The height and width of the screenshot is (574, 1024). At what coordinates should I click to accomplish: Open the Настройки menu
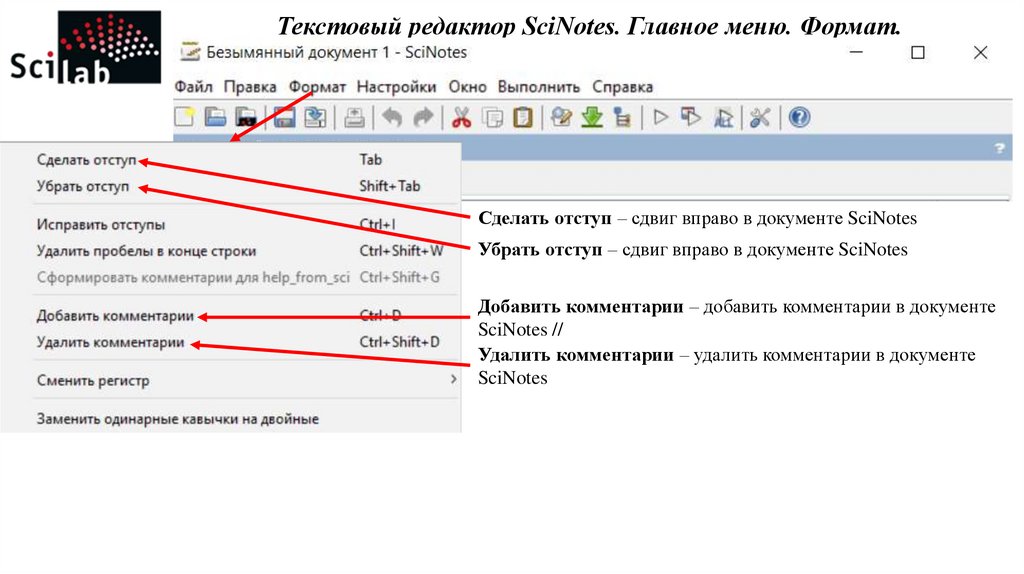point(396,87)
